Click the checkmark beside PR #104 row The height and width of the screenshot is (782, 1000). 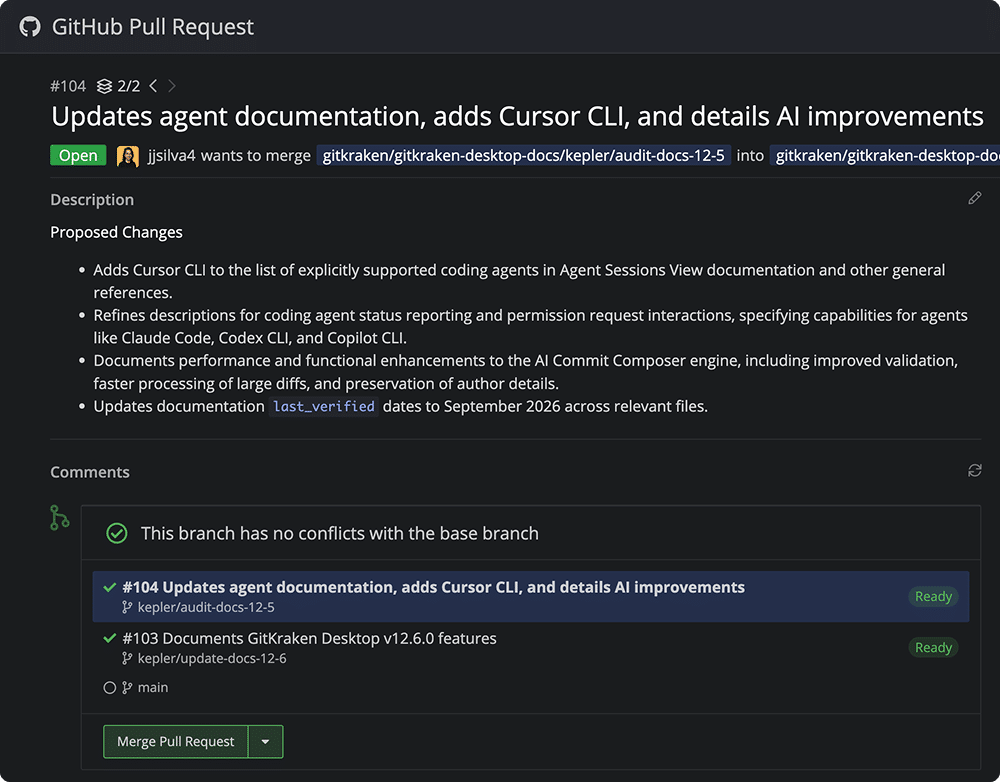[110, 587]
